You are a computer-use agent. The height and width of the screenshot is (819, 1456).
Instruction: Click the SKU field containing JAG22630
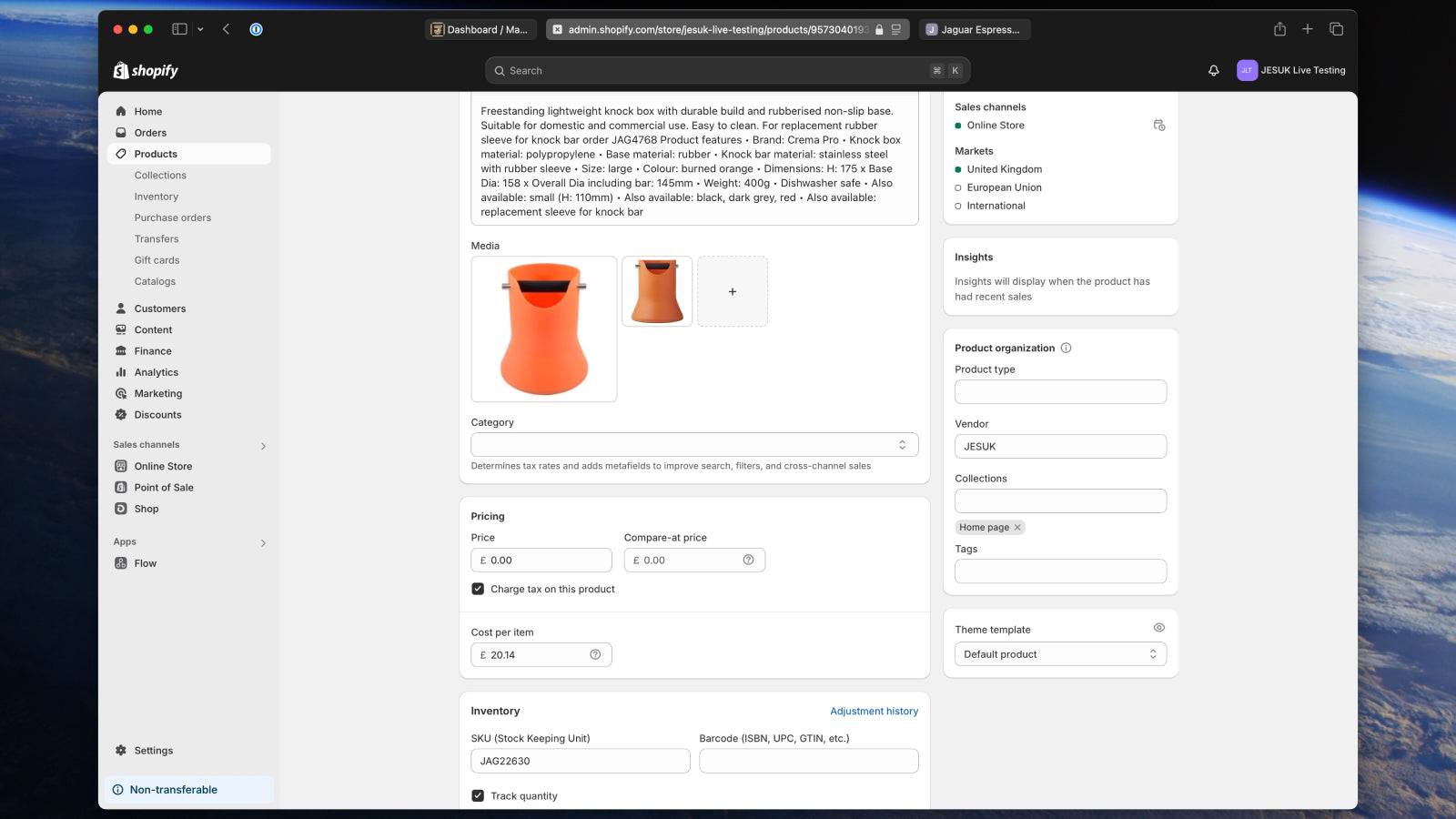pos(581,761)
